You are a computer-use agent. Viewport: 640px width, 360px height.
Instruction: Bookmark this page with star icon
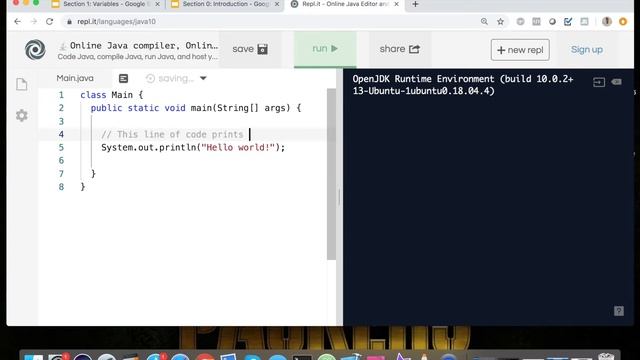tap(500, 22)
